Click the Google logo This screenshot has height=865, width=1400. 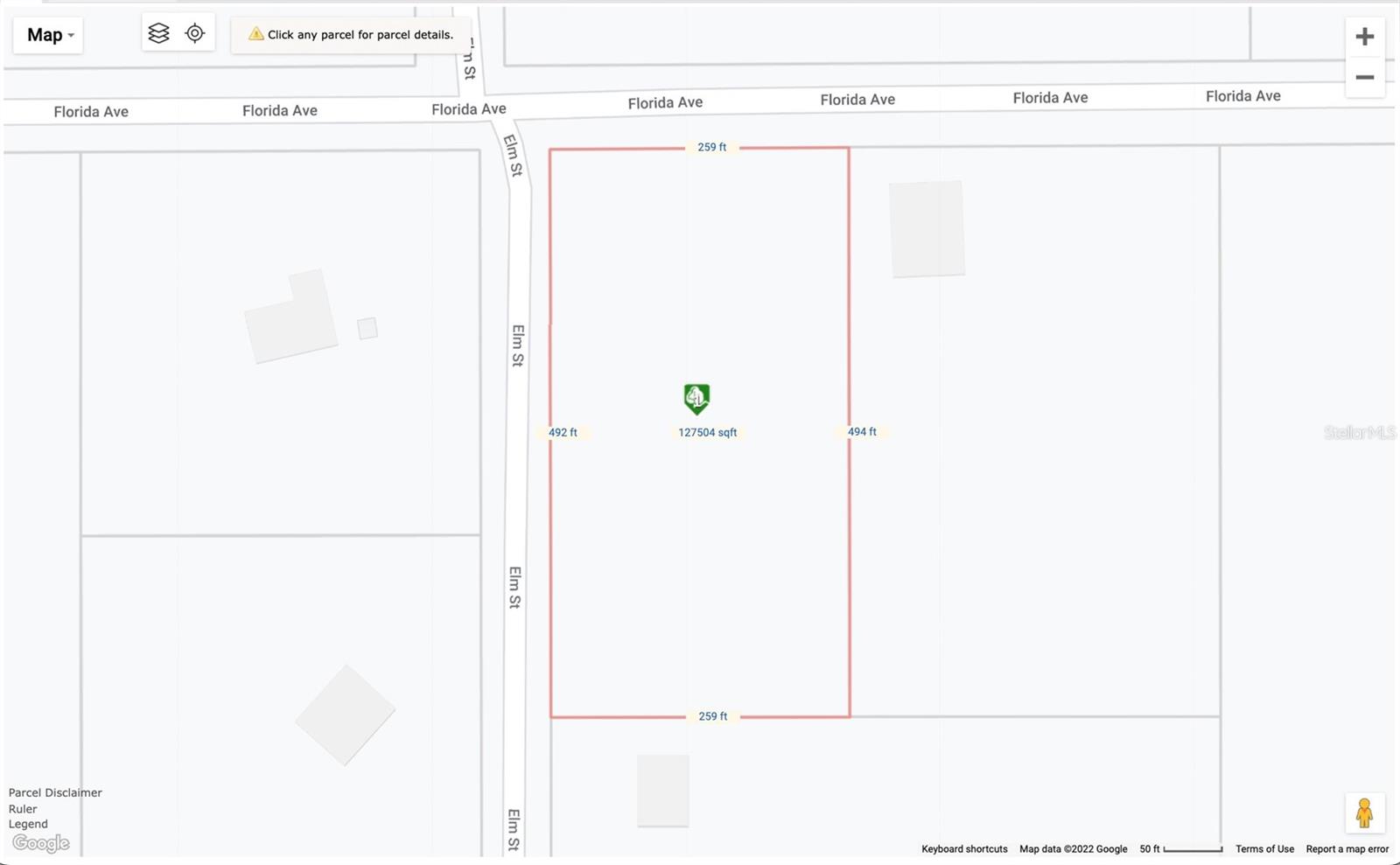(41, 843)
